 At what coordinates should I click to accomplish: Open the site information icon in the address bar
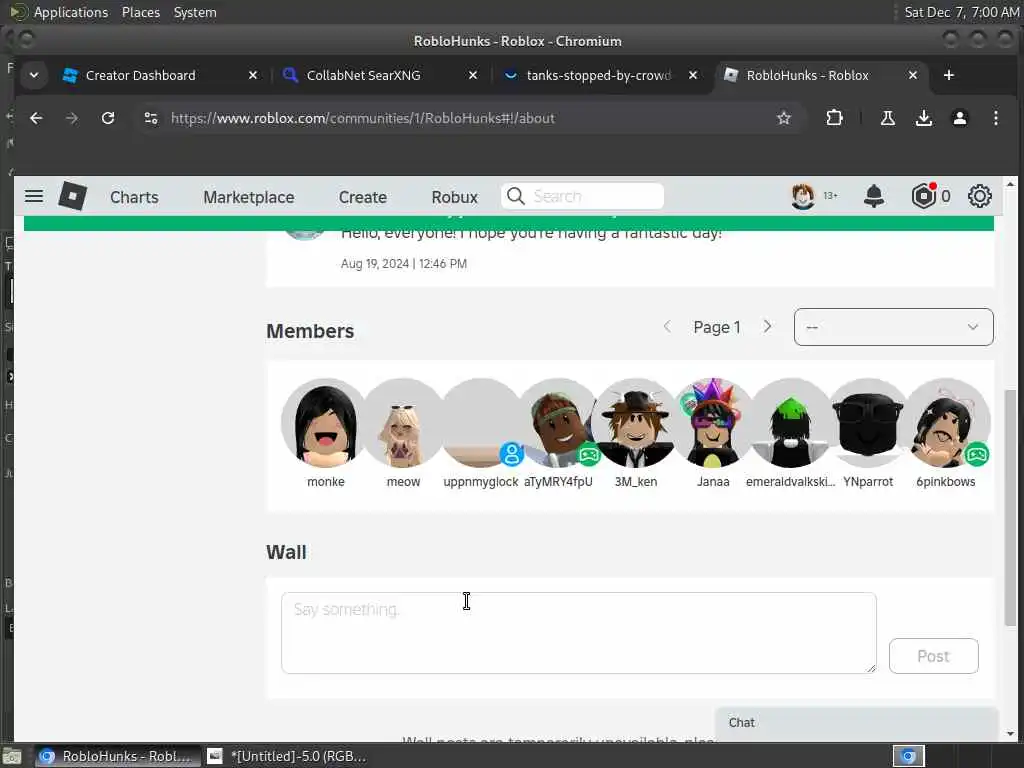pos(151,118)
